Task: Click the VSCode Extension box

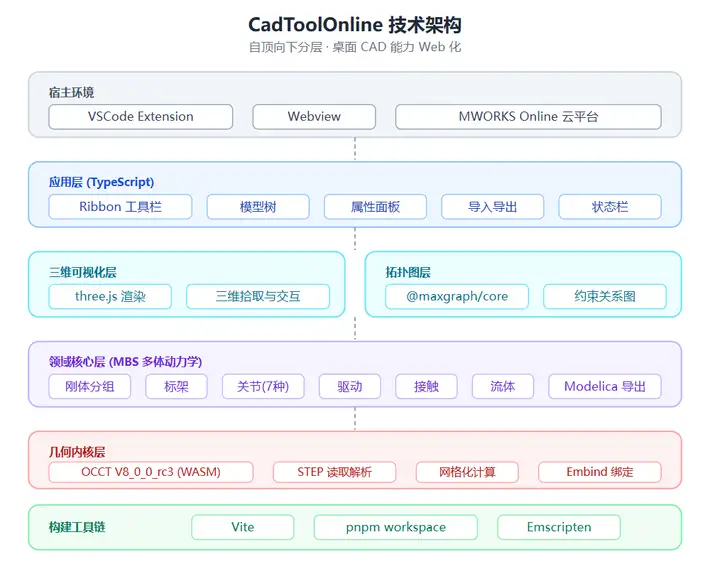Action: coord(141,117)
